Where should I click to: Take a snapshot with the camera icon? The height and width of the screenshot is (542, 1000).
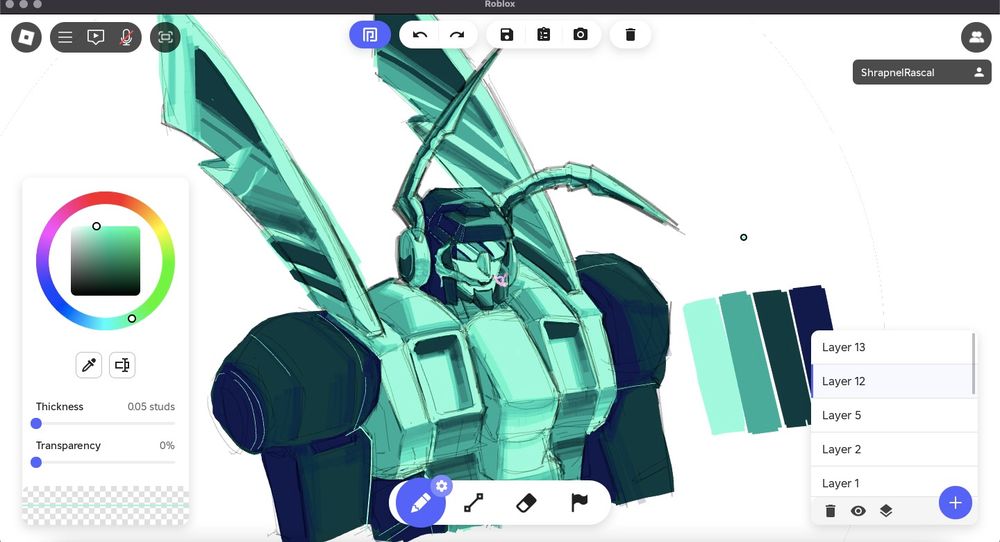(580, 34)
